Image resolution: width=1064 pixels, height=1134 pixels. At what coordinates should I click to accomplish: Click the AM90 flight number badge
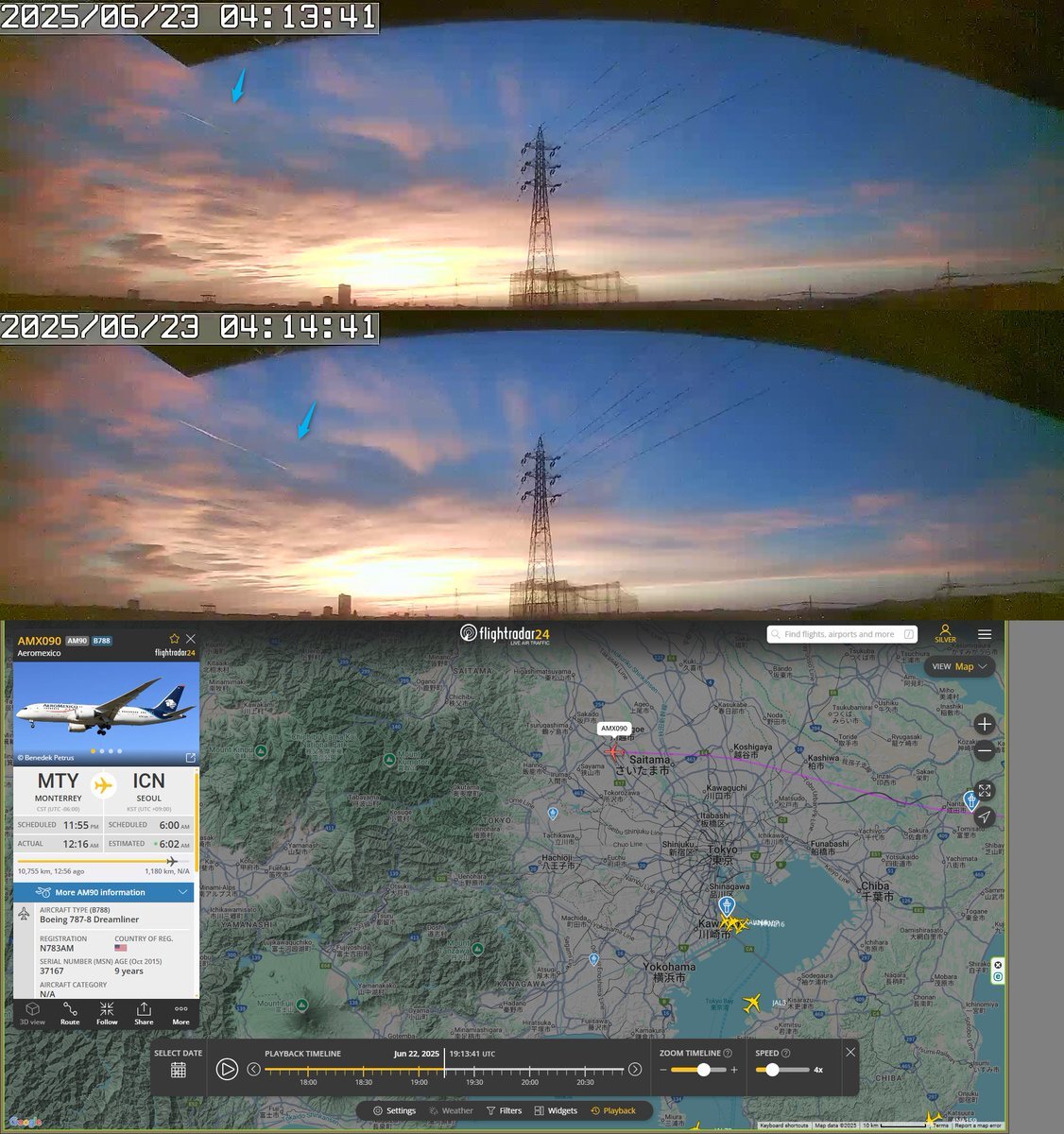tap(77, 641)
